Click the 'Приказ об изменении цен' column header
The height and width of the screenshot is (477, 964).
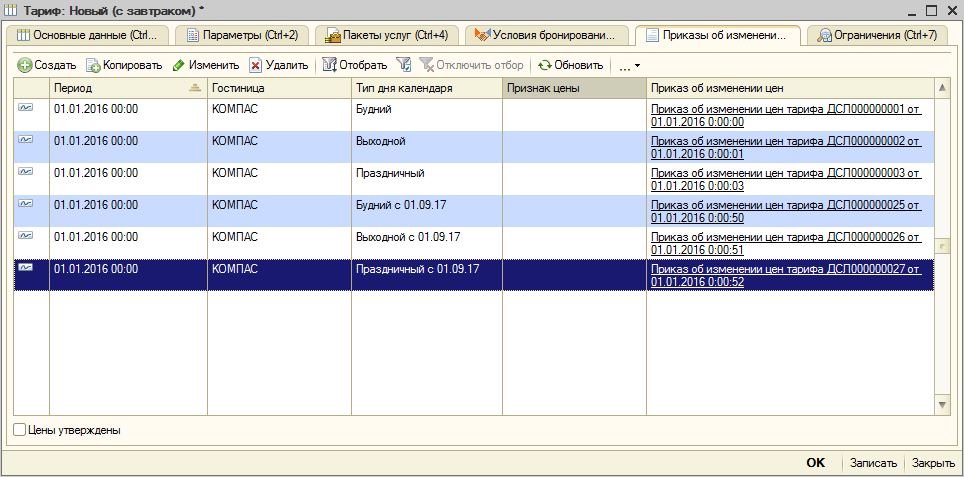coord(790,88)
